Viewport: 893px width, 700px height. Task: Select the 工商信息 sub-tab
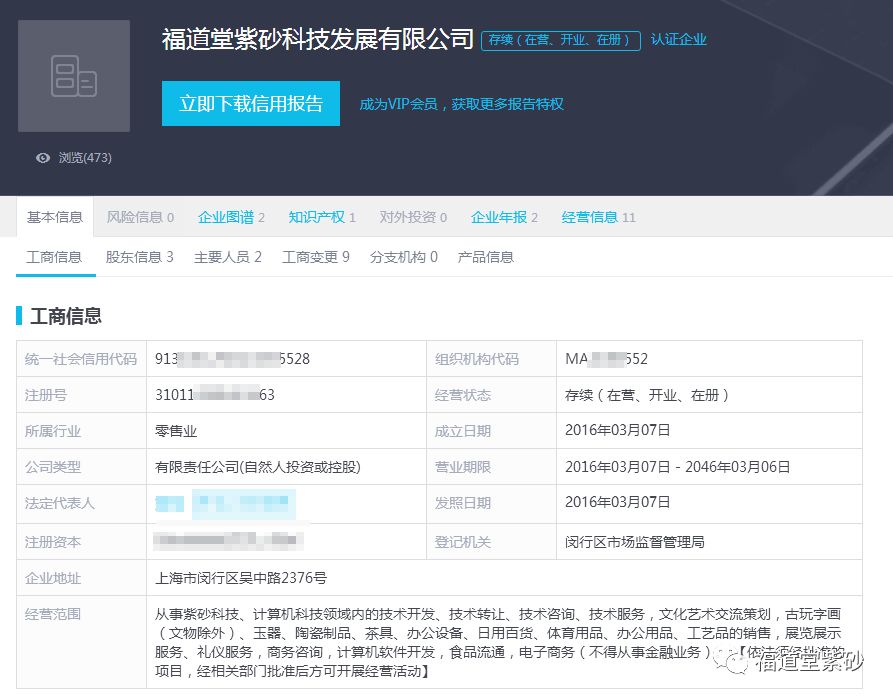pos(54,257)
